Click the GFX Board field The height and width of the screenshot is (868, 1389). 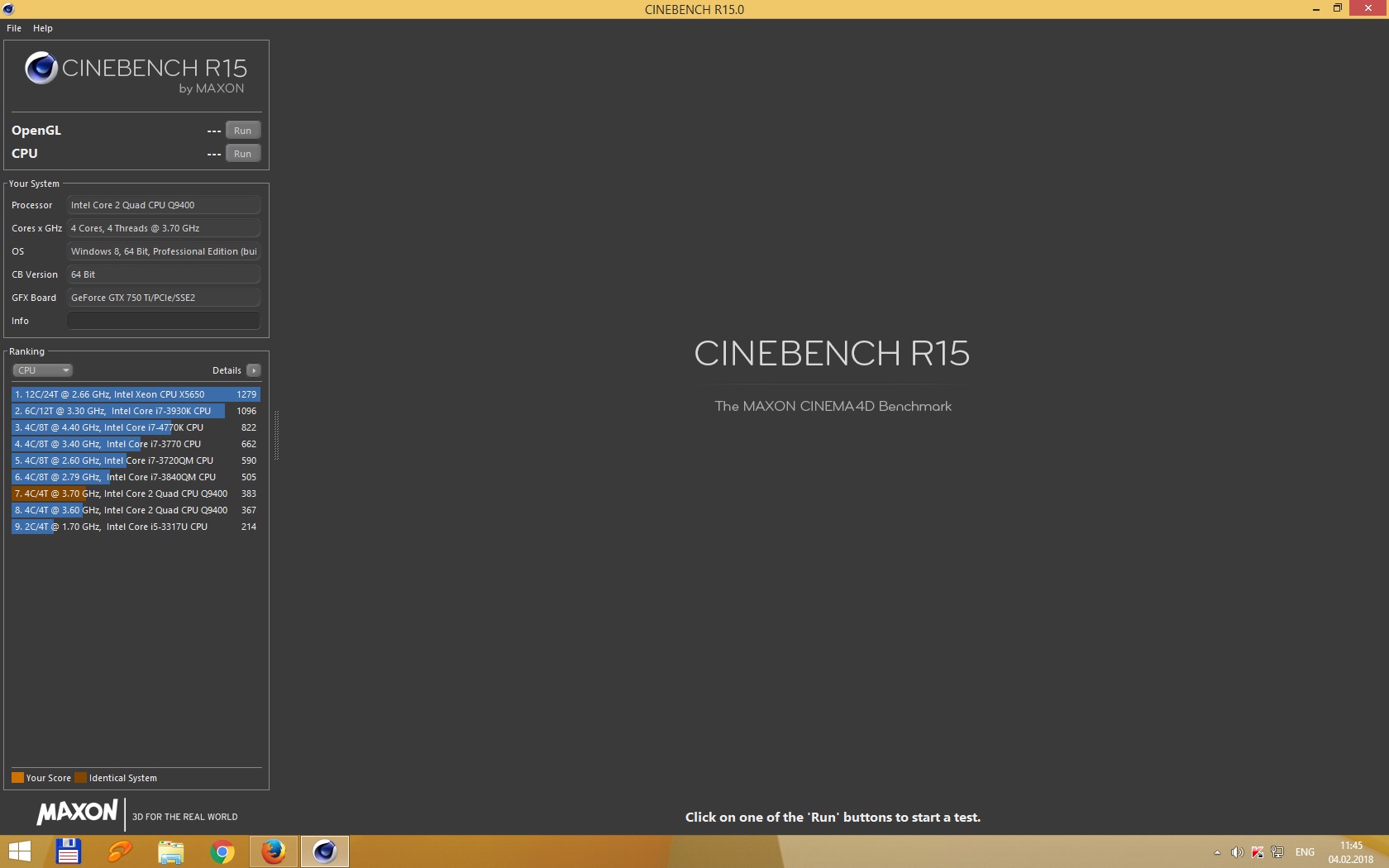[164, 298]
